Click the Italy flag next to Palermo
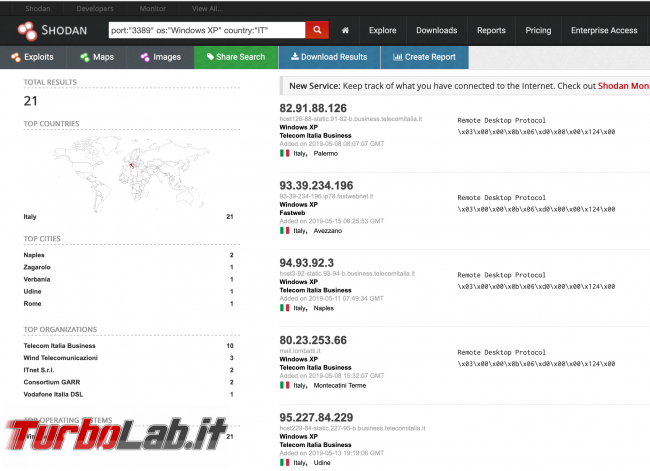The height and width of the screenshot is (471, 650). pyautogui.click(x=284, y=153)
